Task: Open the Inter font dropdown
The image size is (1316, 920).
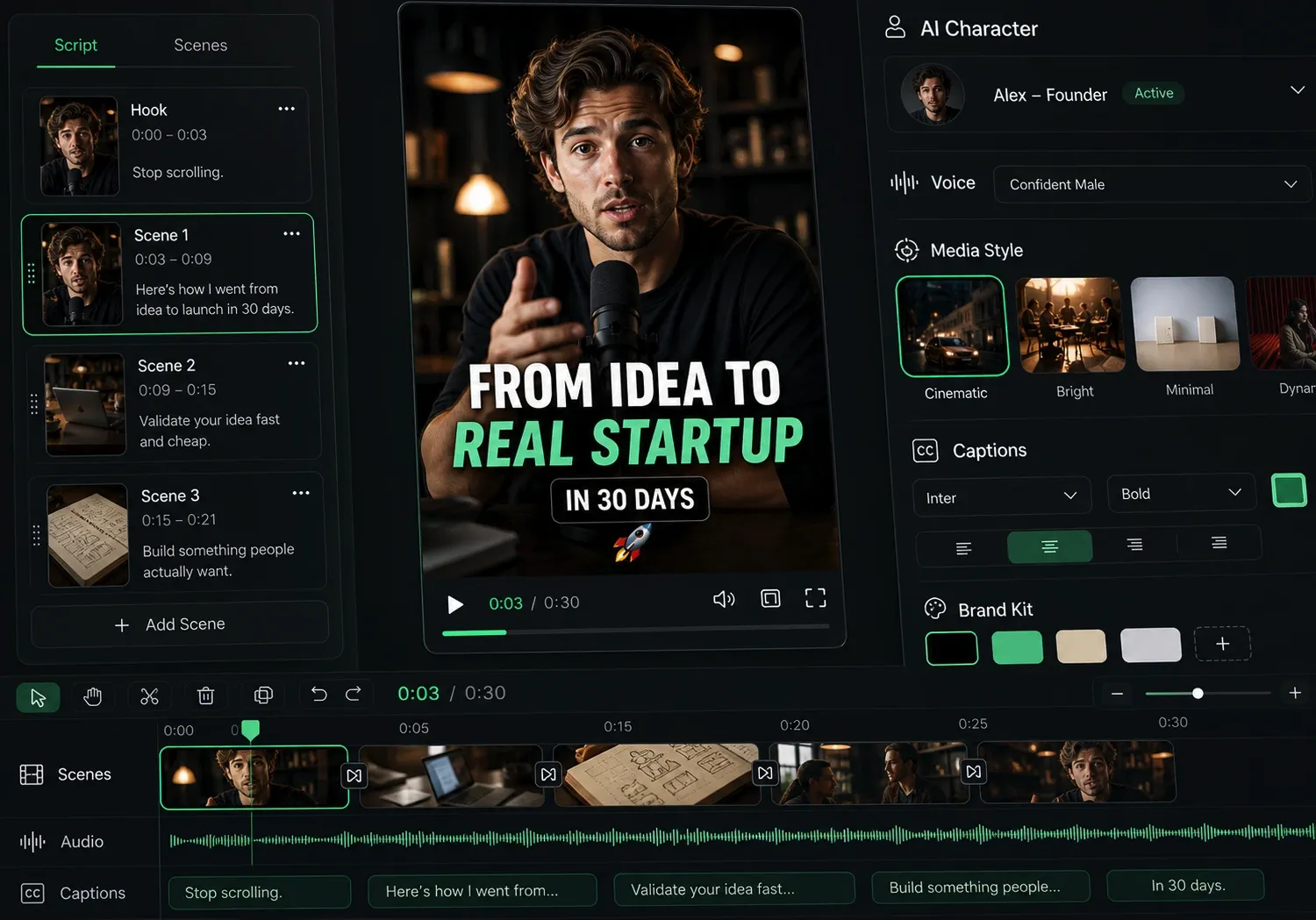Action: point(1002,496)
